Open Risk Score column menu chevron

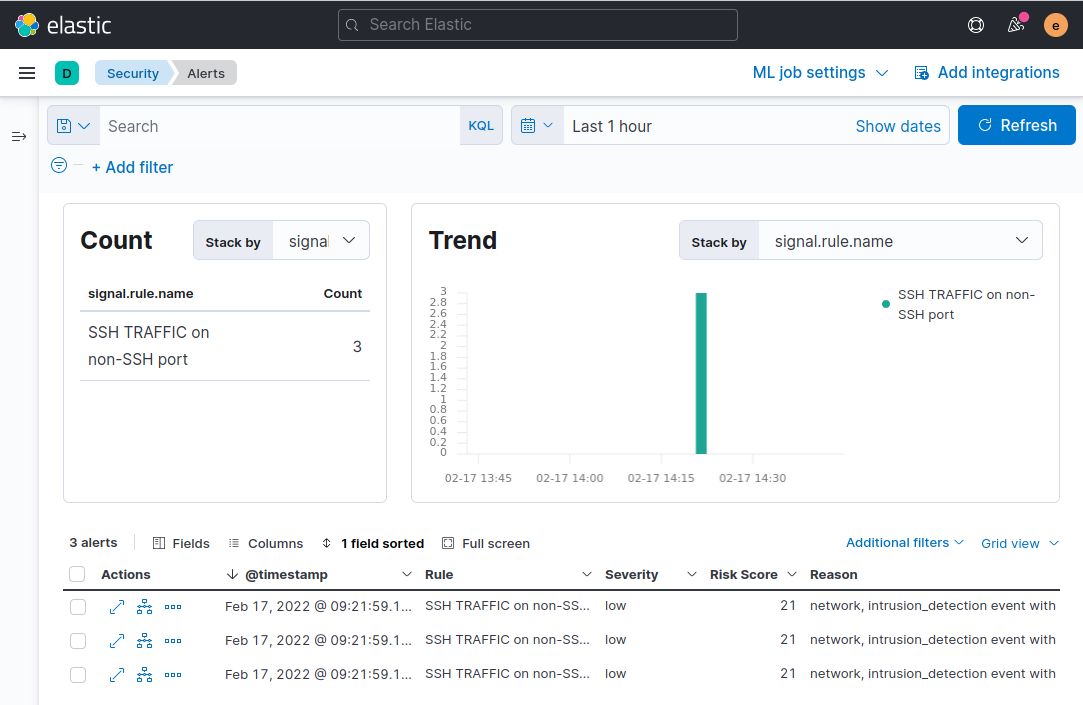[x=792, y=574]
